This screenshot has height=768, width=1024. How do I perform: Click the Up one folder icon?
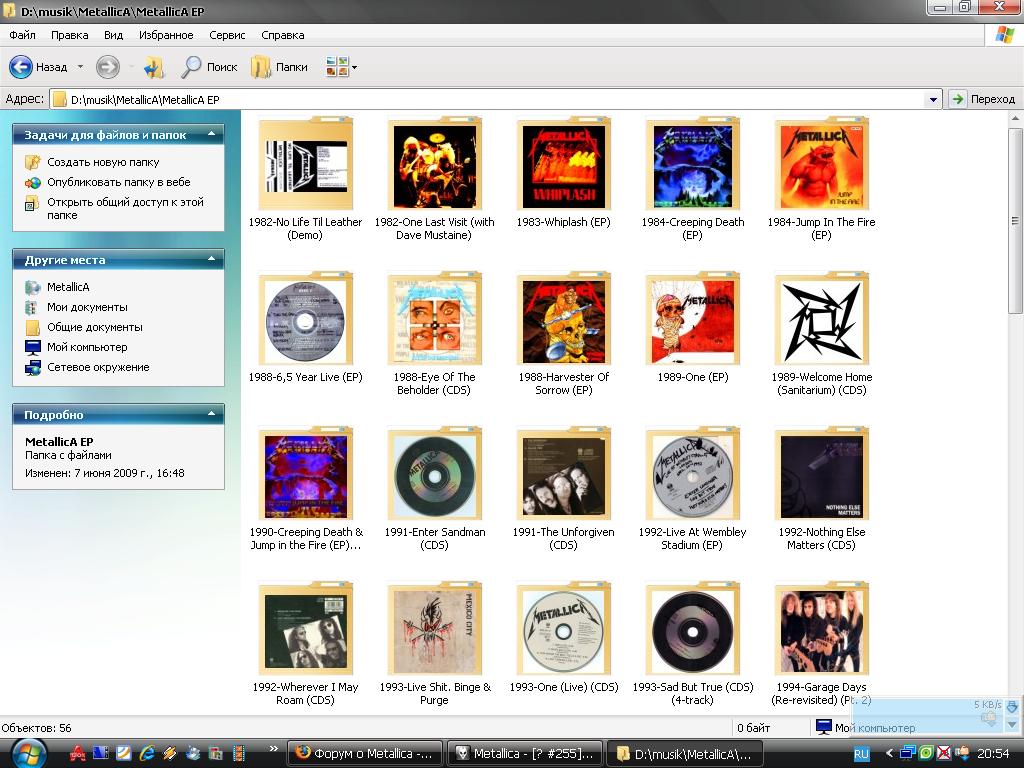tap(153, 67)
